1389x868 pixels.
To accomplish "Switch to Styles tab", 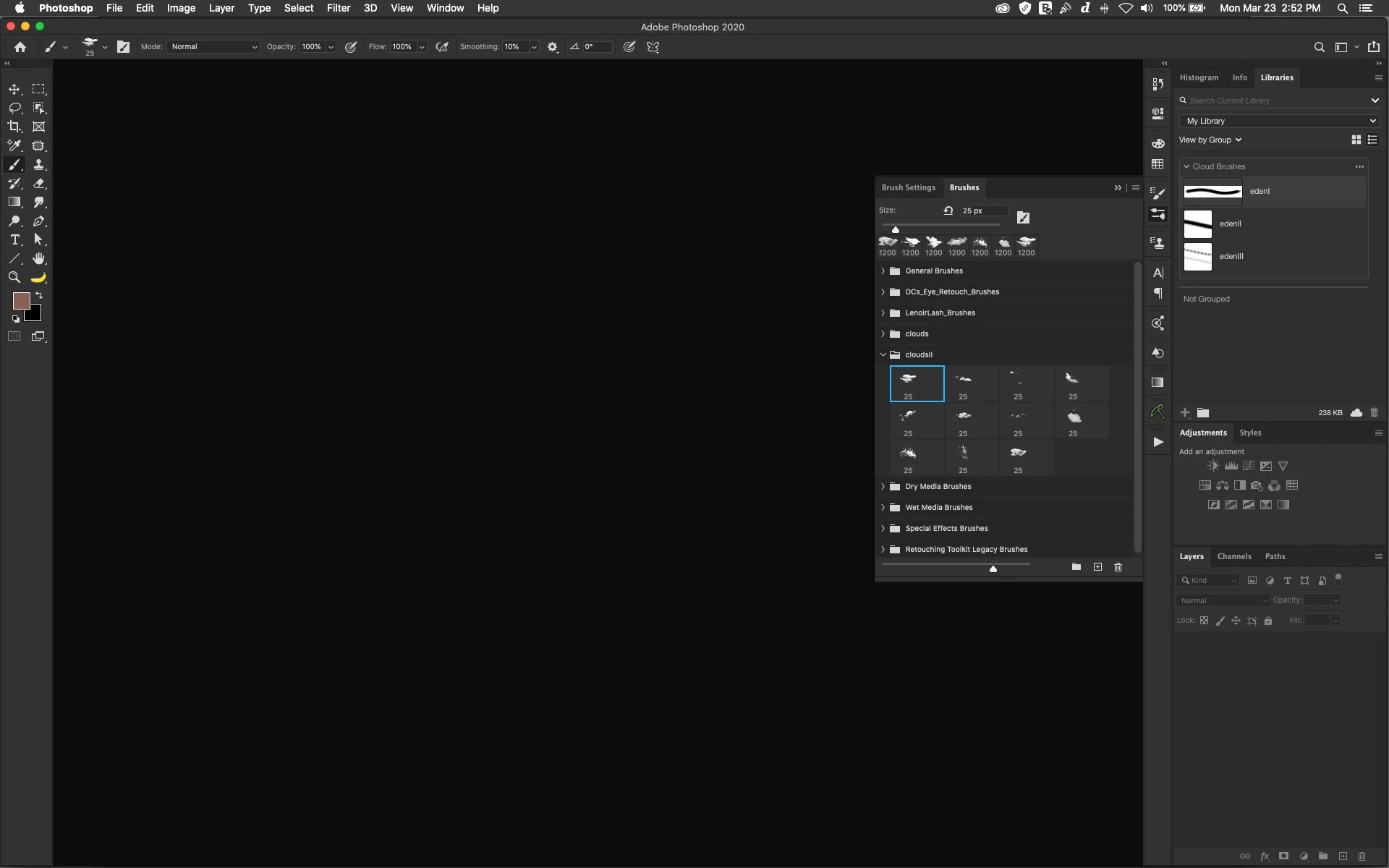I will [1250, 433].
